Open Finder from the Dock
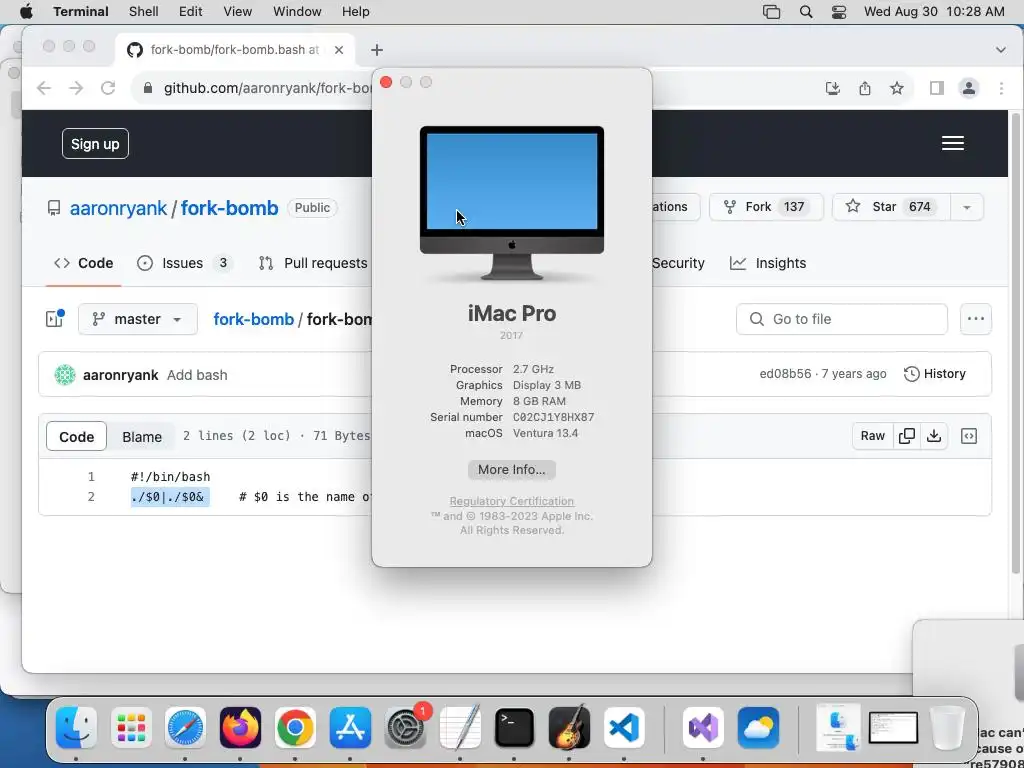This screenshot has height=768, width=1024. pos(76,728)
